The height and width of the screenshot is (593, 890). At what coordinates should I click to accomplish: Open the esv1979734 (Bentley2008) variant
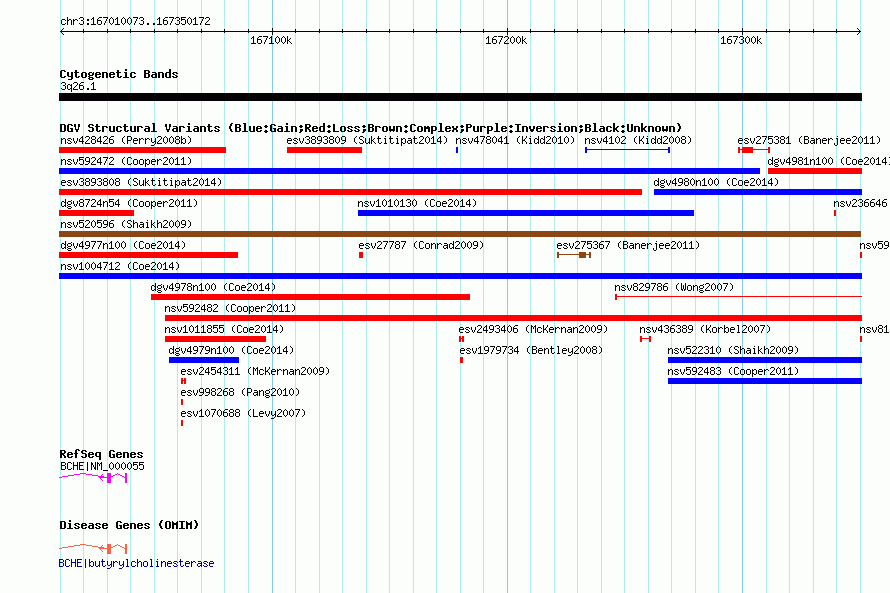tap(531, 350)
